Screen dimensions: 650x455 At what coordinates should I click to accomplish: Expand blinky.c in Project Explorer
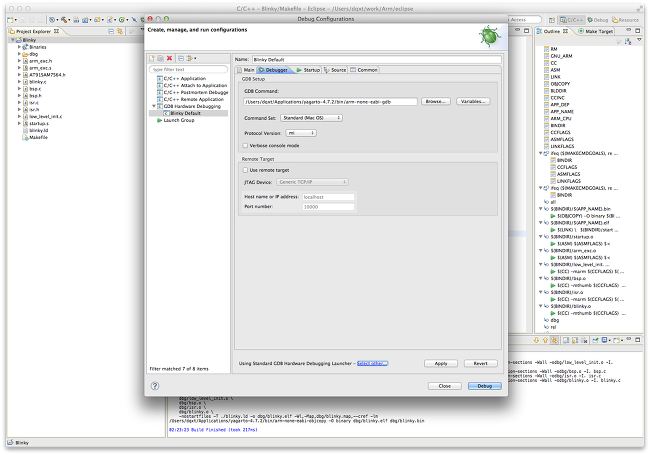coord(19,82)
